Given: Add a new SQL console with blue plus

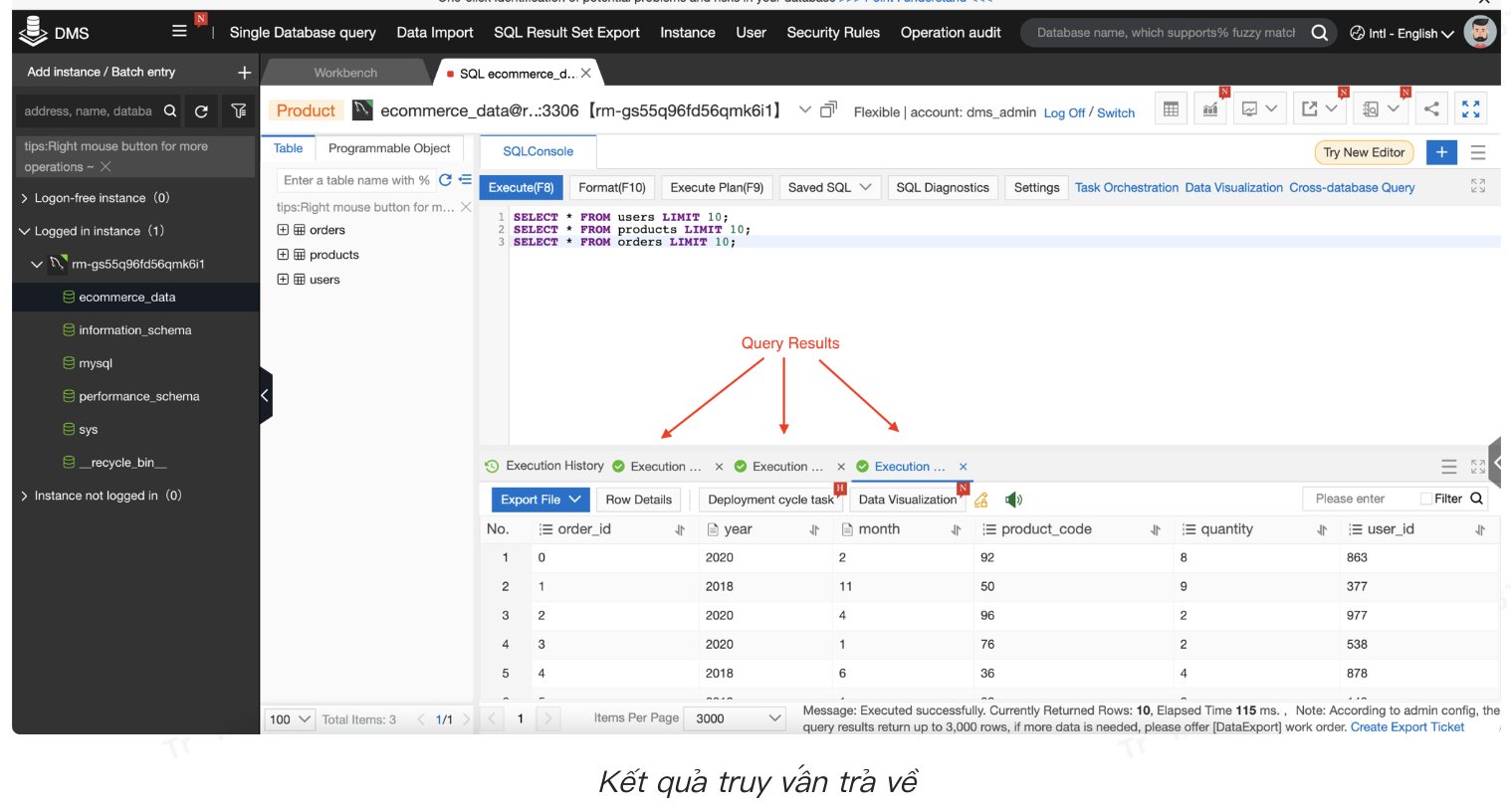Looking at the screenshot, I should tap(1440, 152).
